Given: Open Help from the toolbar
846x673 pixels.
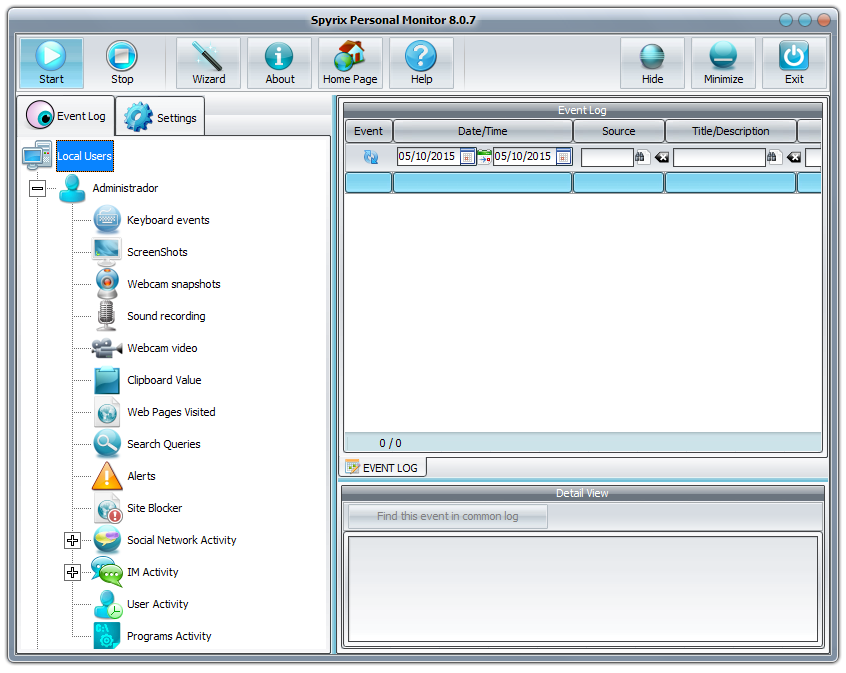Looking at the screenshot, I should 421,63.
